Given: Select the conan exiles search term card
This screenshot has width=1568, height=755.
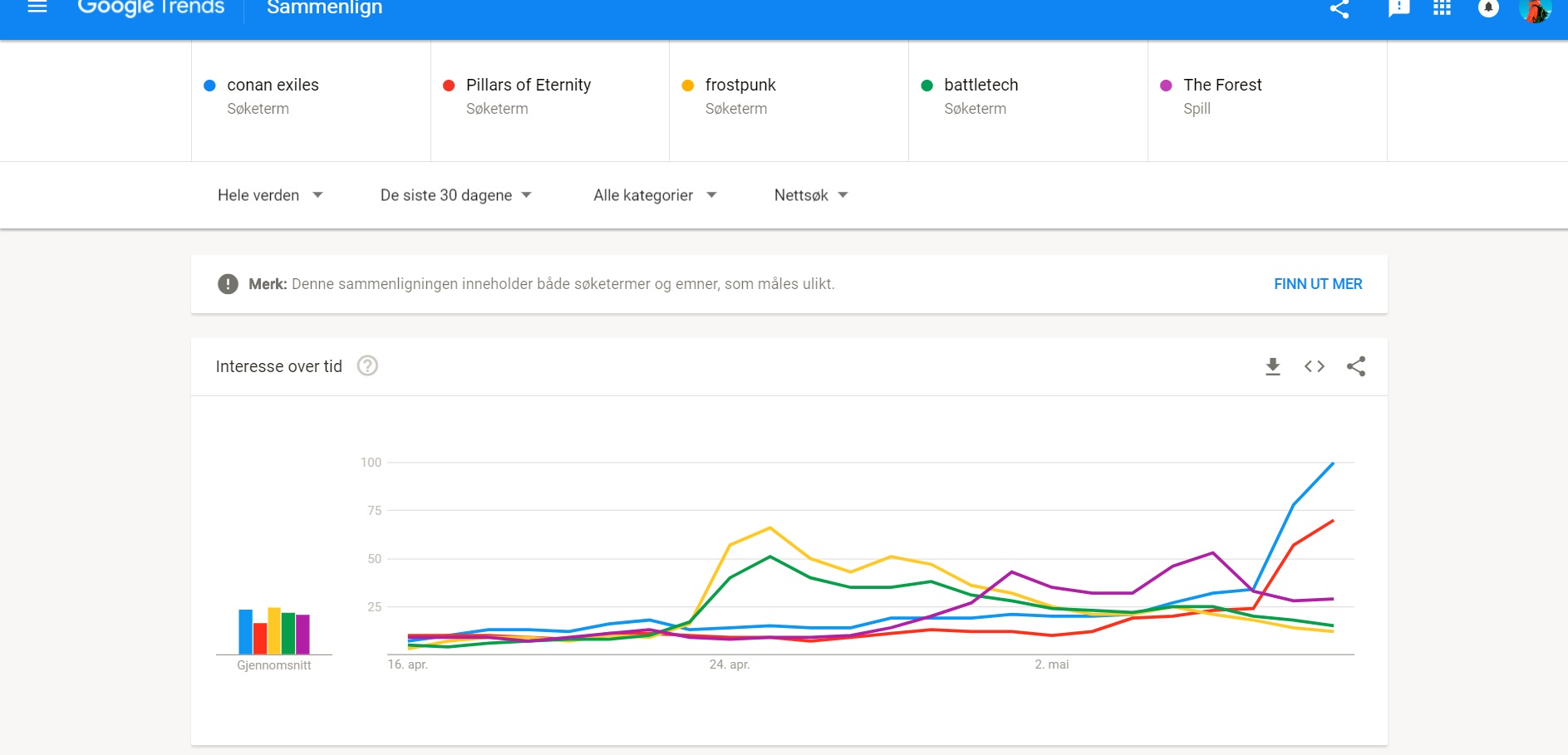Looking at the screenshot, I should (x=311, y=101).
